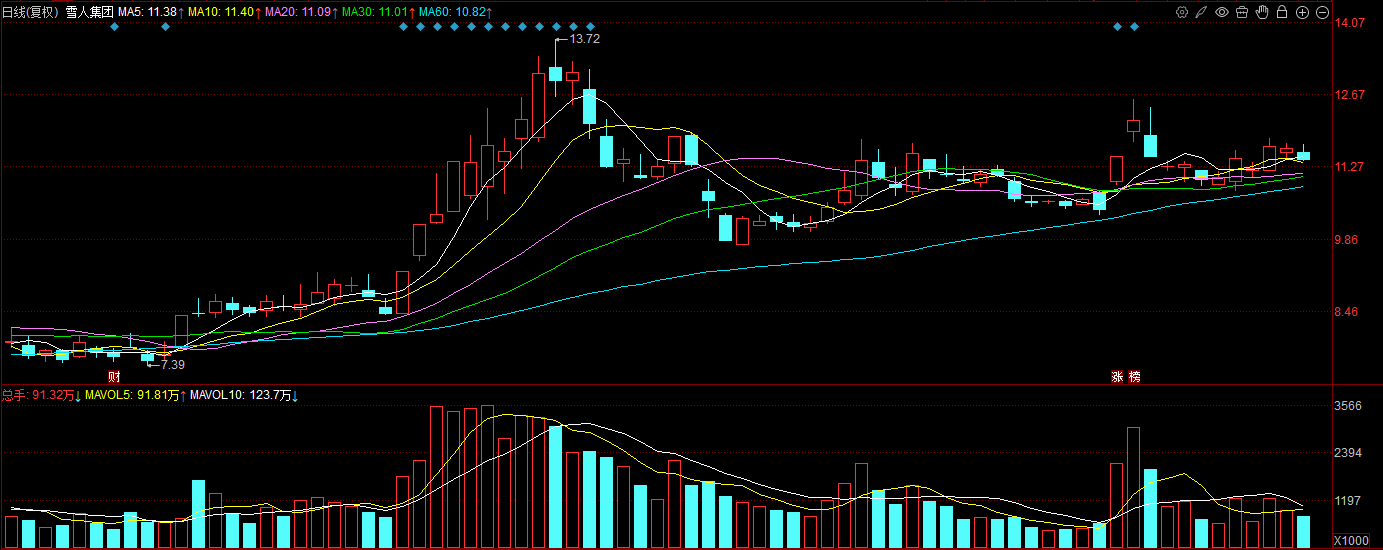This screenshot has width=1383, height=550.
Task: Click the 1197 volume axis label
Action: click(1350, 500)
